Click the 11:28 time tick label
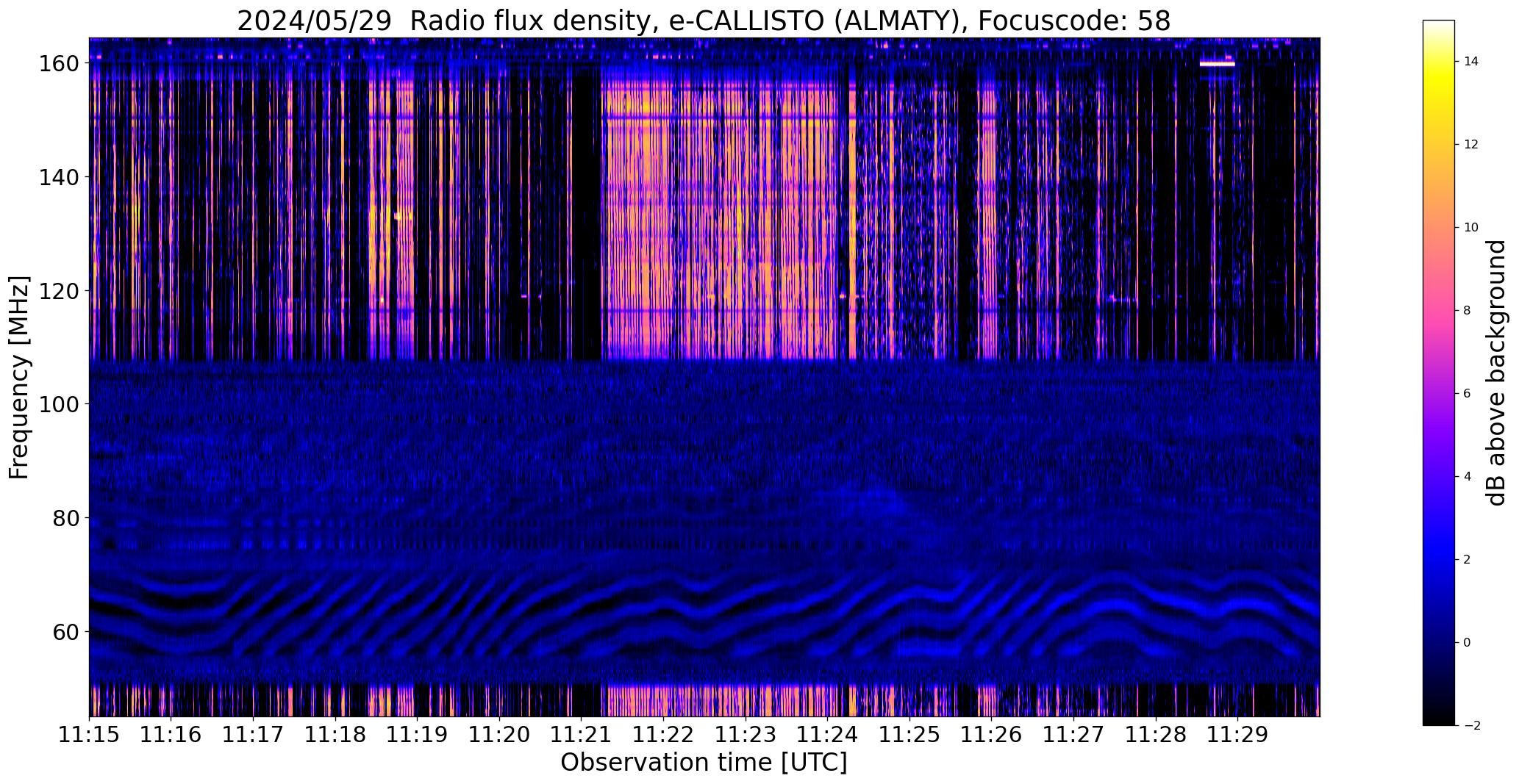The height and width of the screenshot is (784, 1519). (1155, 734)
